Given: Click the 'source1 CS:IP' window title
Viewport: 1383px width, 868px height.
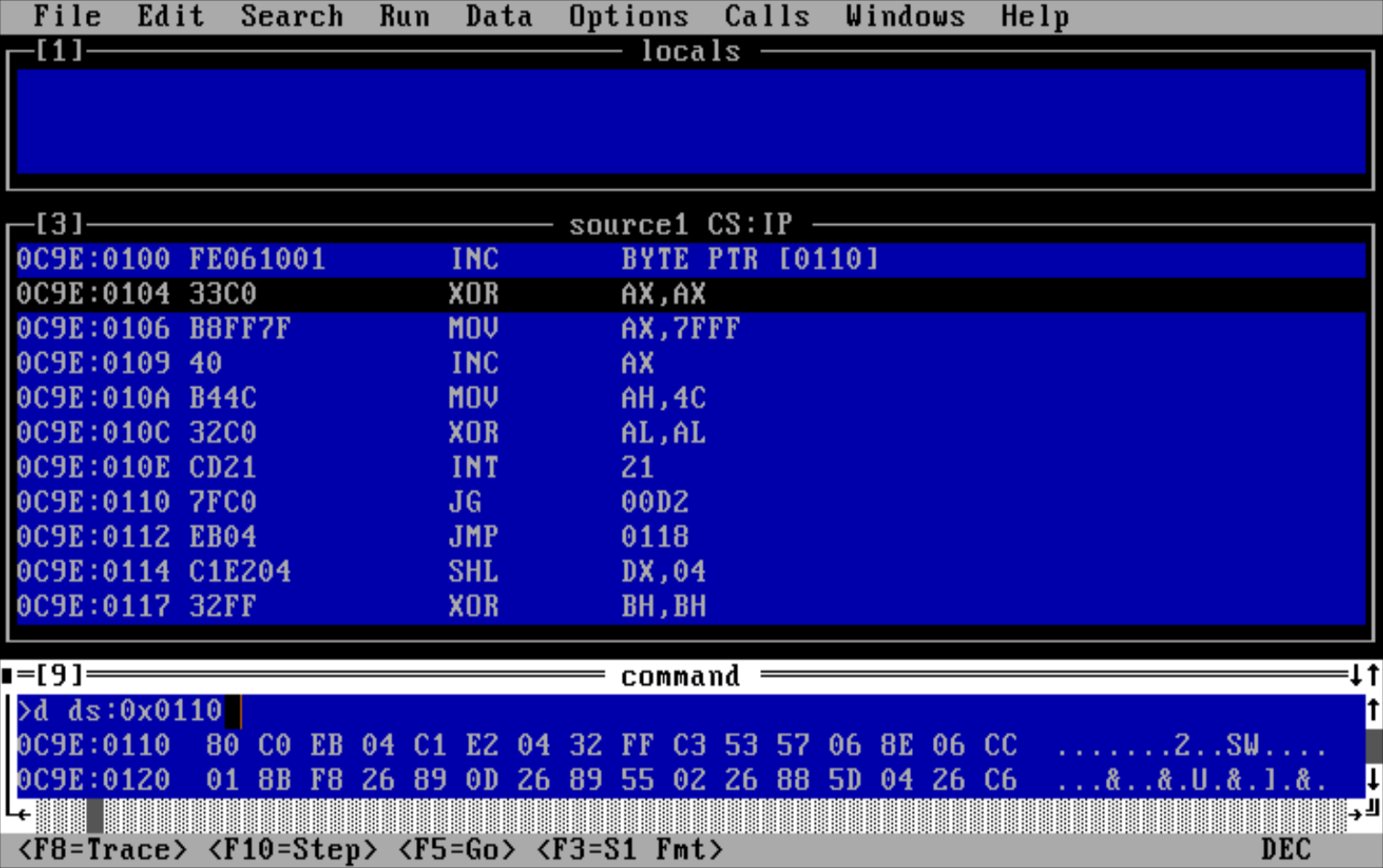Looking at the screenshot, I should click(x=681, y=225).
